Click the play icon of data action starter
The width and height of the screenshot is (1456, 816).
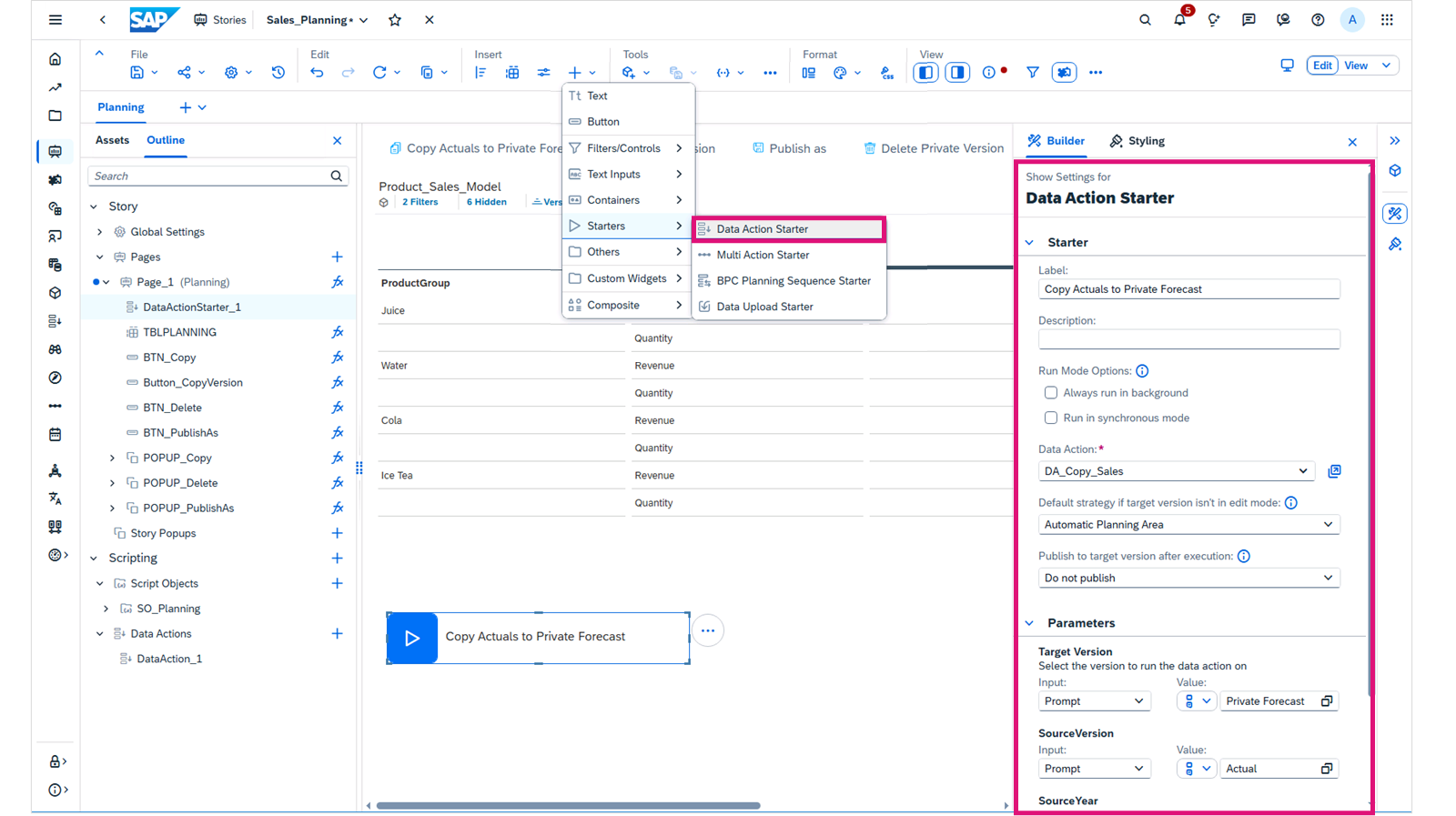click(412, 638)
